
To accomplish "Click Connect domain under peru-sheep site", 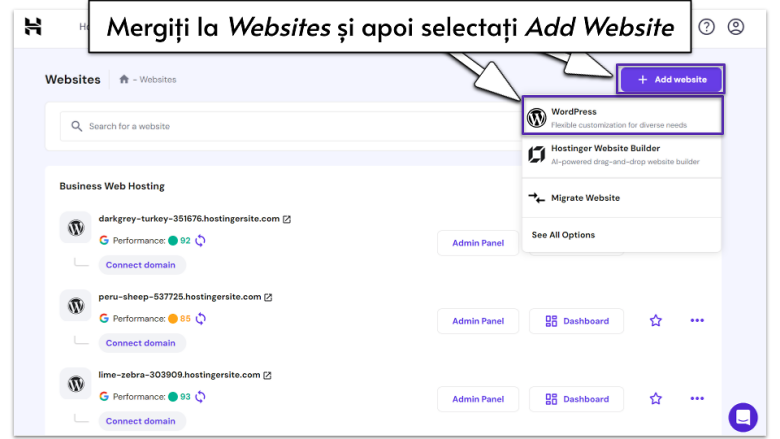I will pos(141,343).
